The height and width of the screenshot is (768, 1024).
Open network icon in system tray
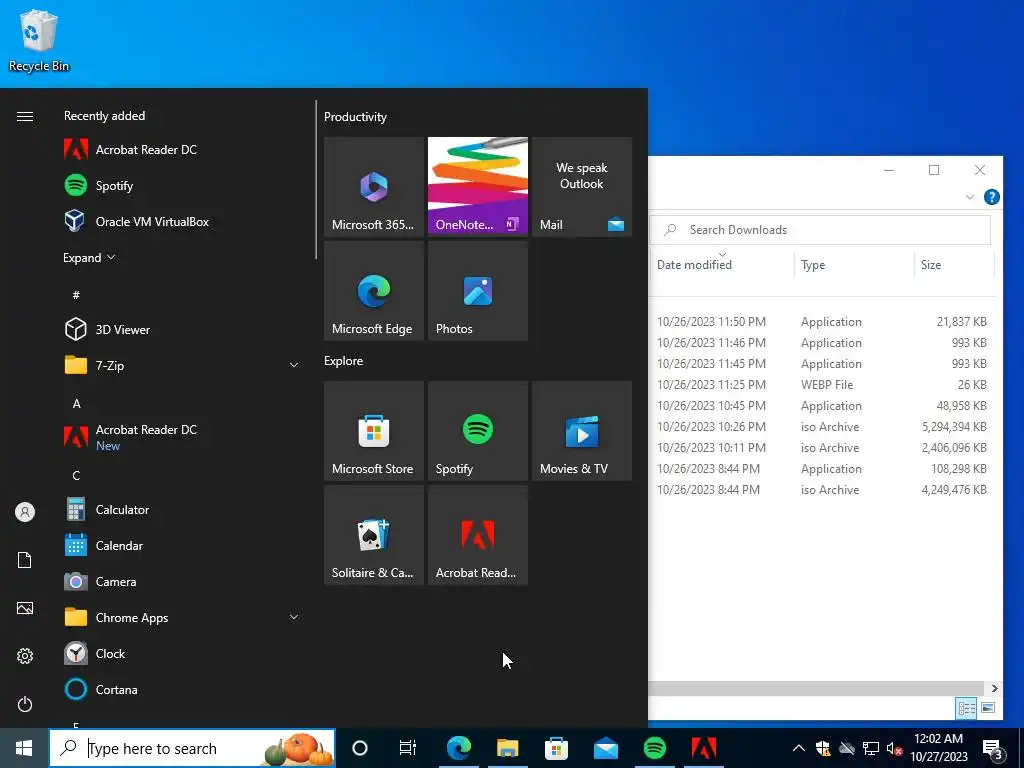871,748
